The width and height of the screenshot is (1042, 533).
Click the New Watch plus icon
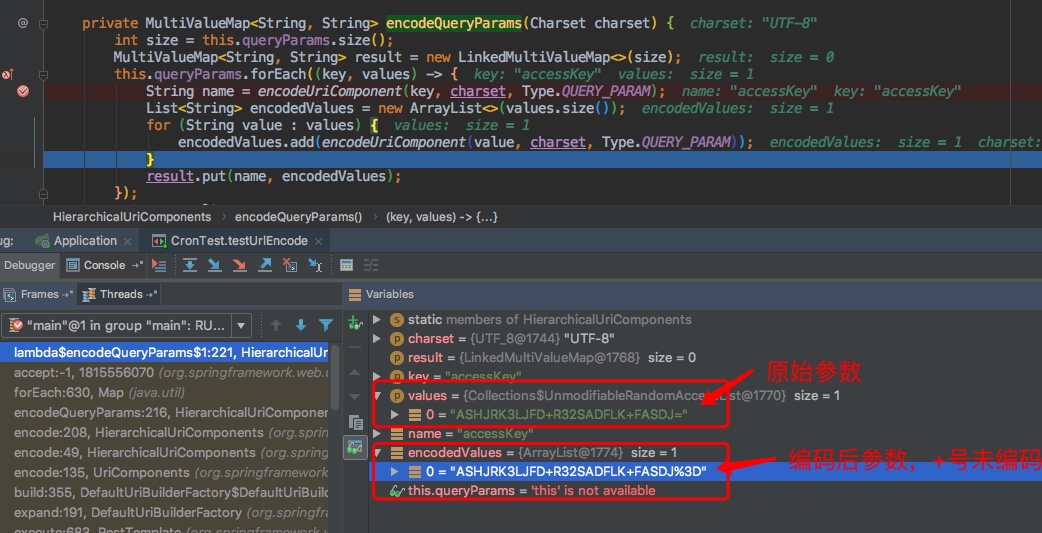point(355,322)
